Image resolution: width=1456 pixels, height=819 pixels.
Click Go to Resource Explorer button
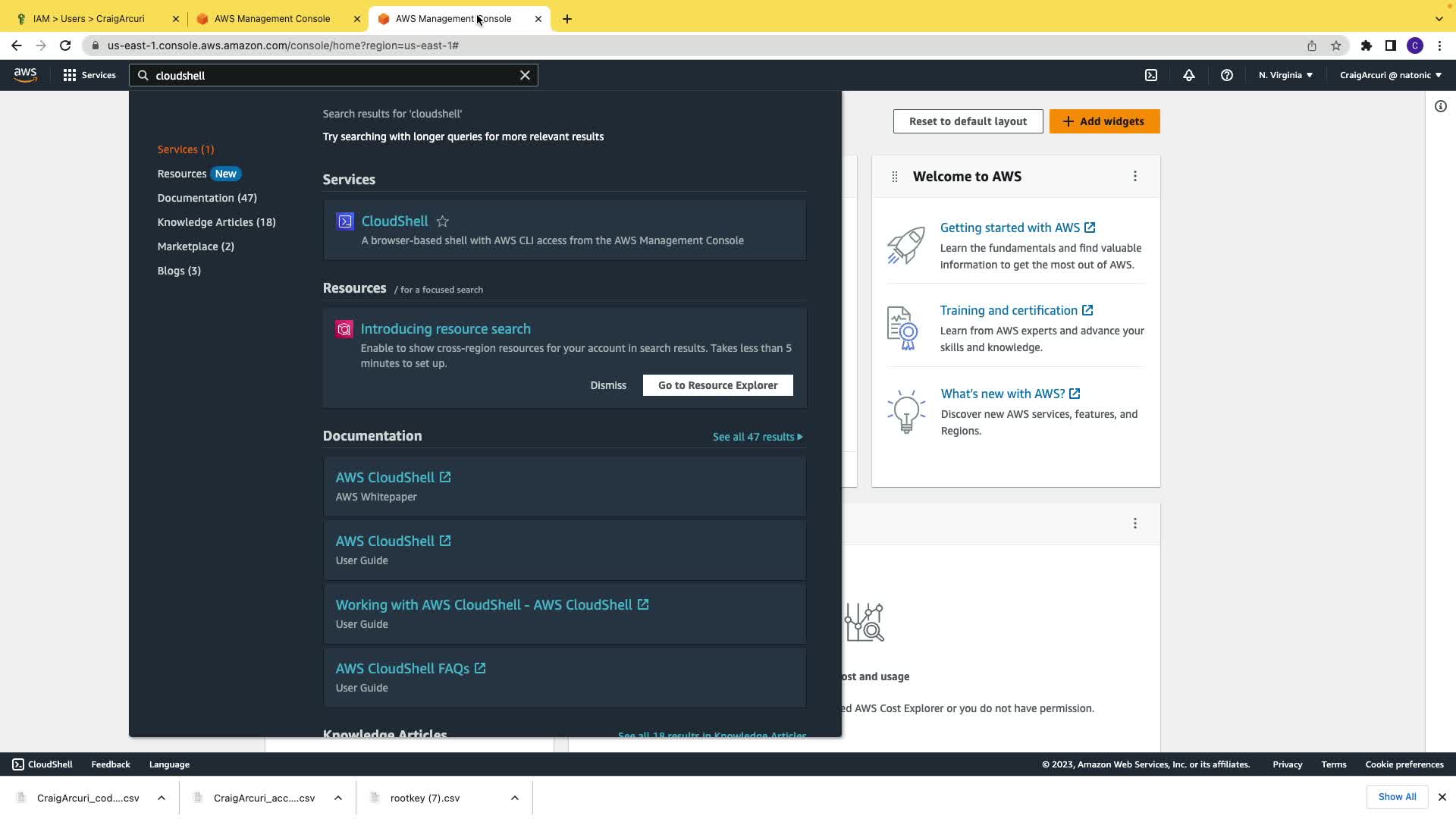point(717,385)
